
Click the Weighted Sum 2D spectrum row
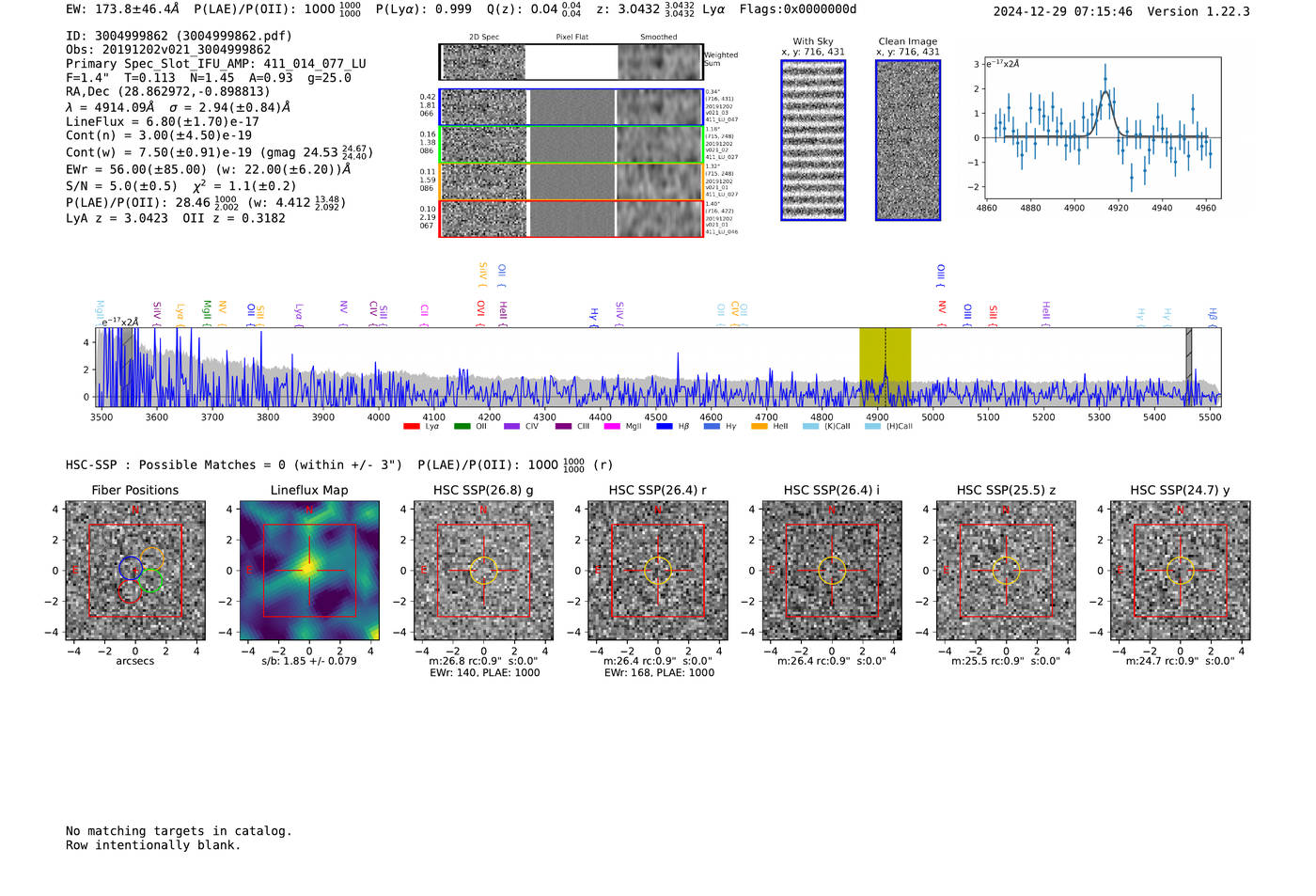click(571, 62)
